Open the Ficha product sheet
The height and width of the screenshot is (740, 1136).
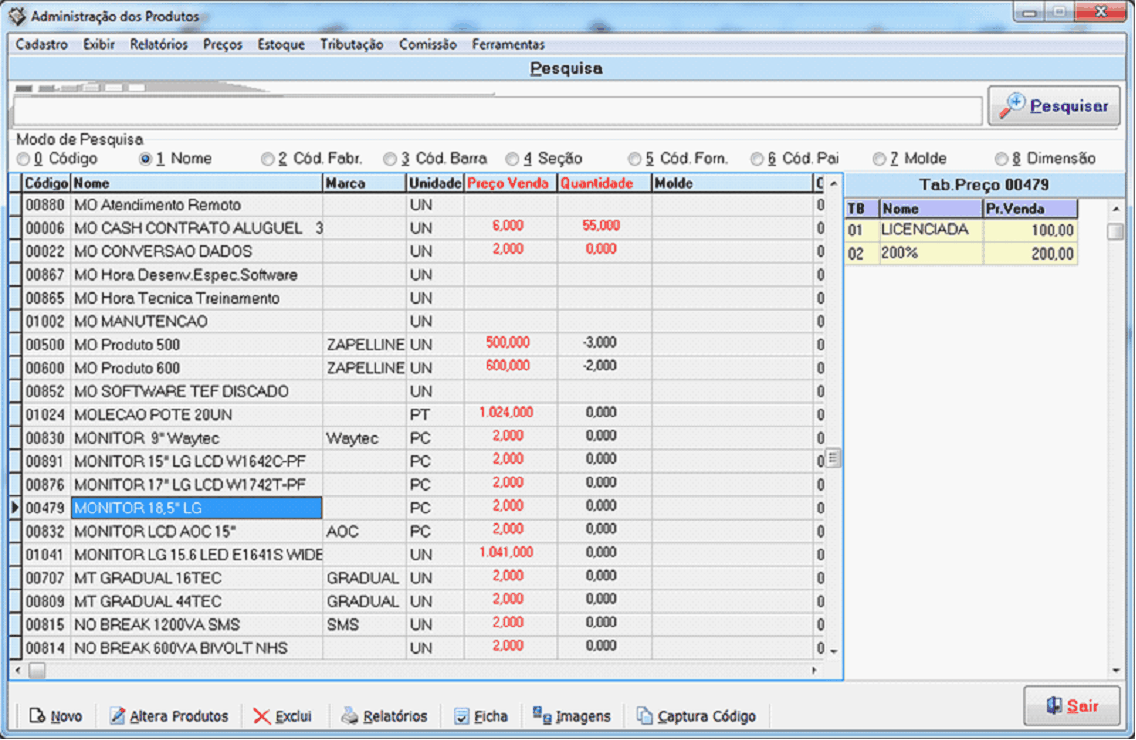click(480, 716)
